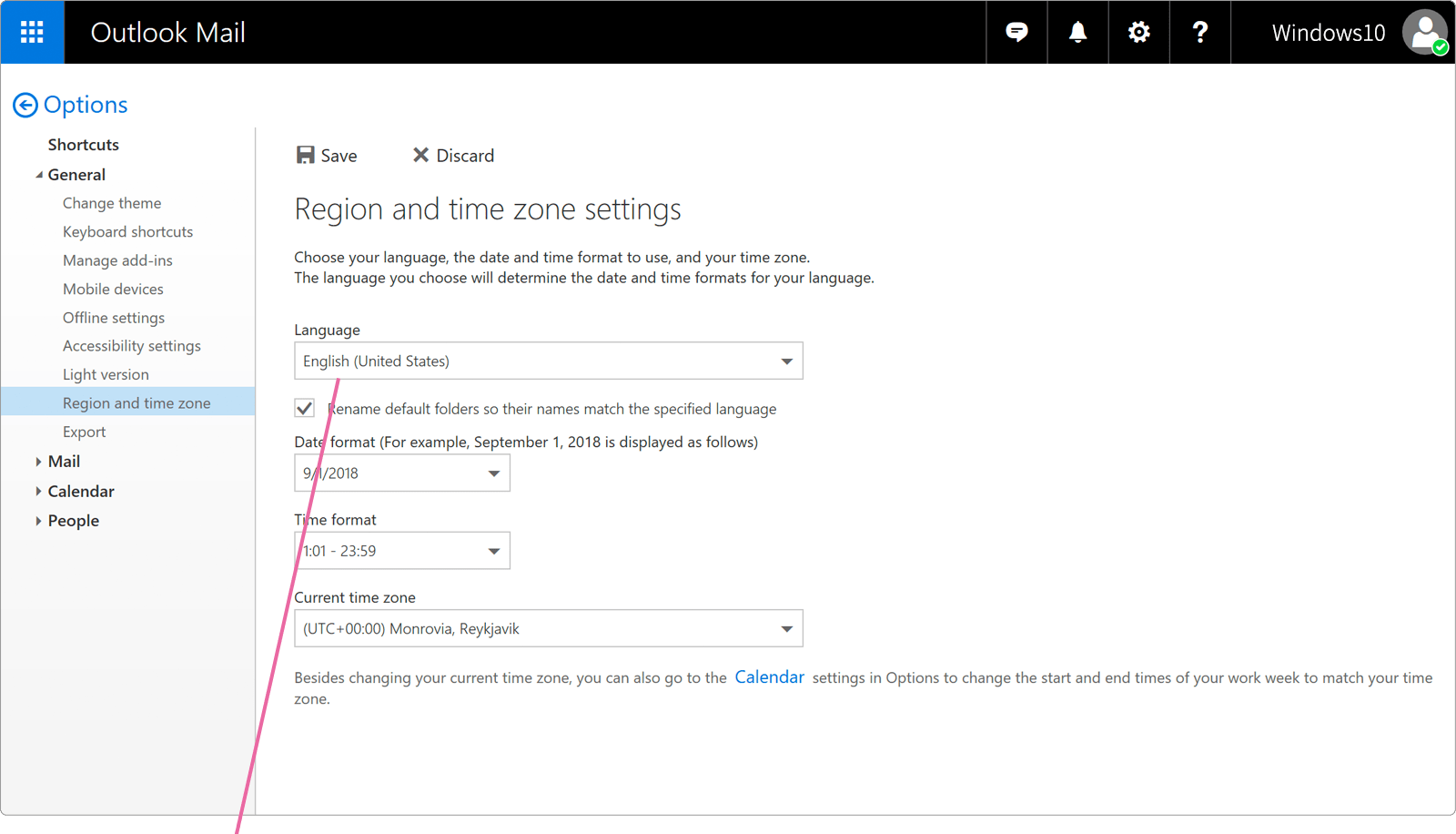
Task: Select Light version option
Action: pyautogui.click(x=106, y=374)
